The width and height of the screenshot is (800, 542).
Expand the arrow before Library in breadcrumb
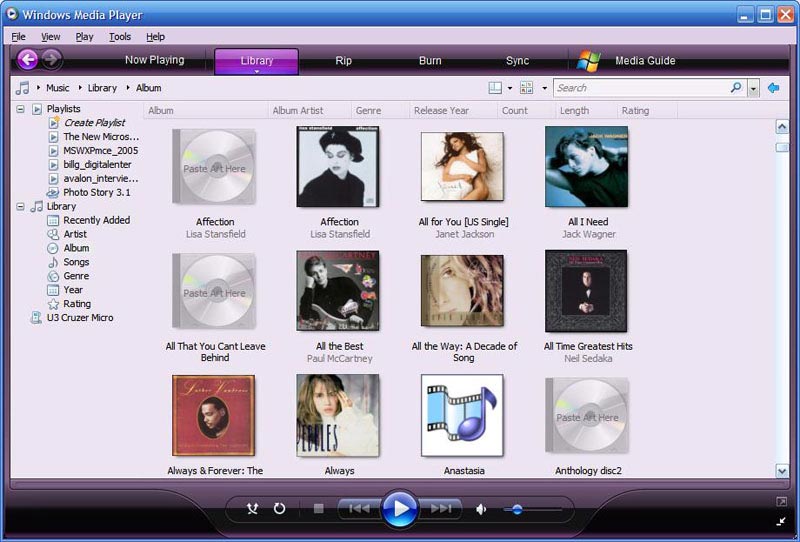point(80,88)
